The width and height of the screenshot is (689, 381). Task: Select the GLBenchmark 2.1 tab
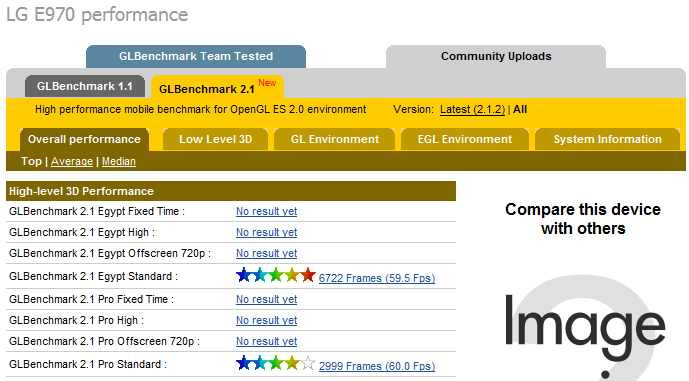[x=217, y=87]
